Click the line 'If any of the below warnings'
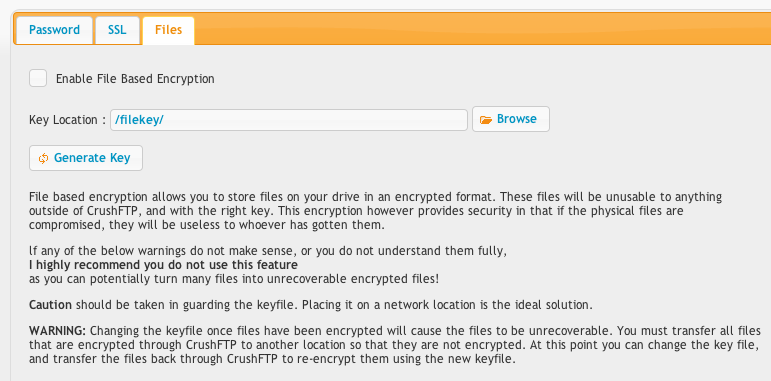Screen dimensions: 771x381 (x=267, y=251)
